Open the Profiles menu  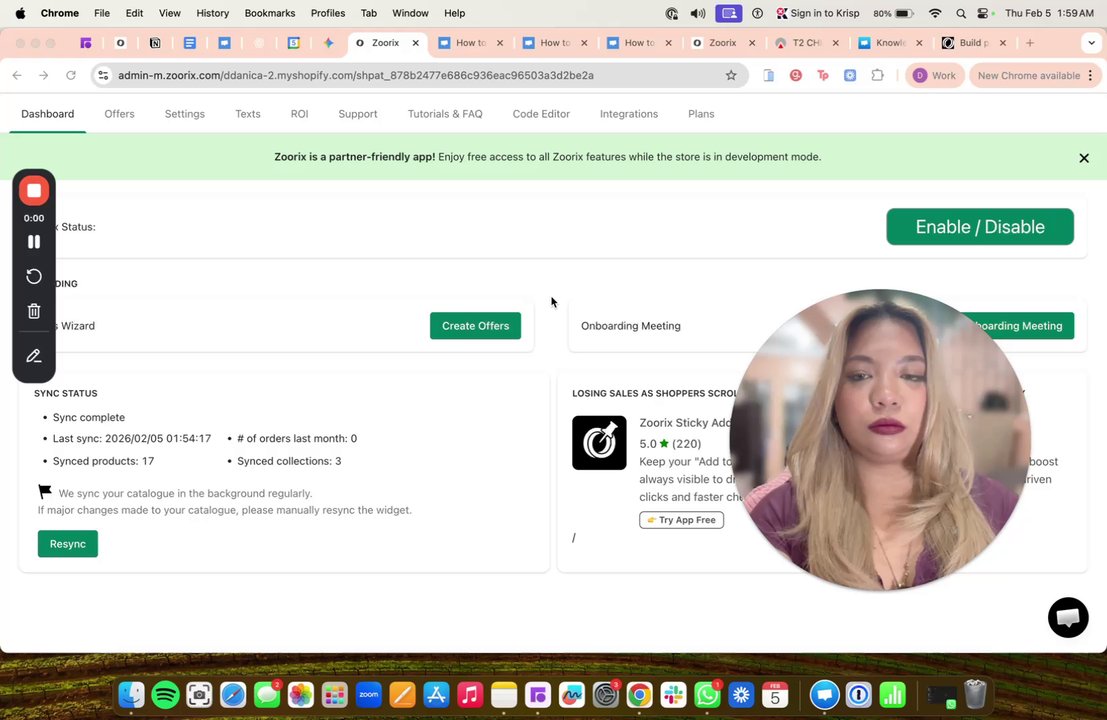pyautogui.click(x=328, y=13)
